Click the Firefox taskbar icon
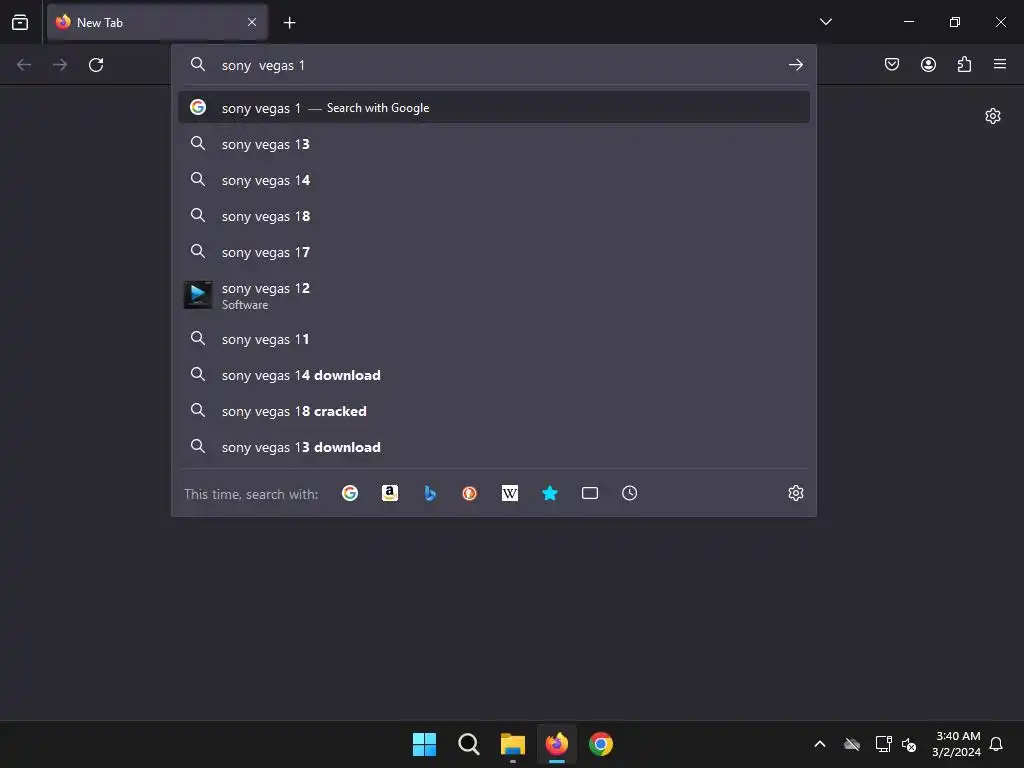Image resolution: width=1024 pixels, height=768 pixels. coord(556,744)
